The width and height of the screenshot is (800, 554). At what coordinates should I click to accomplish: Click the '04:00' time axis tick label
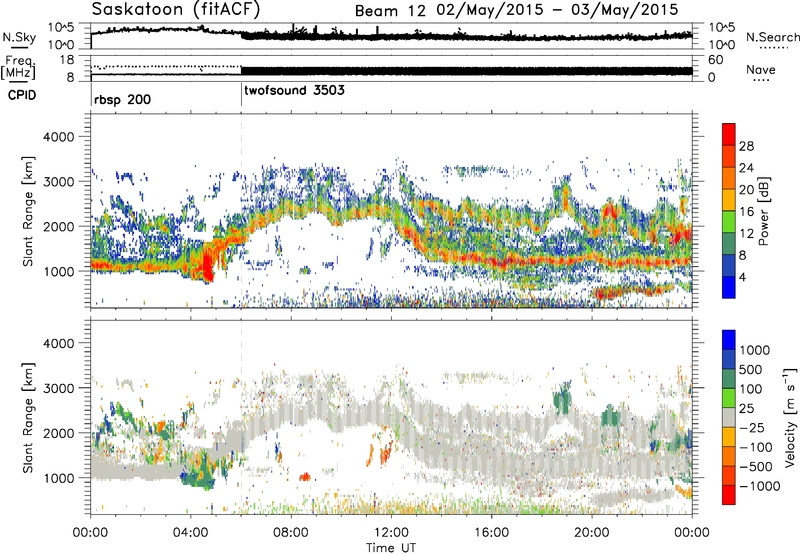coord(190,533)
